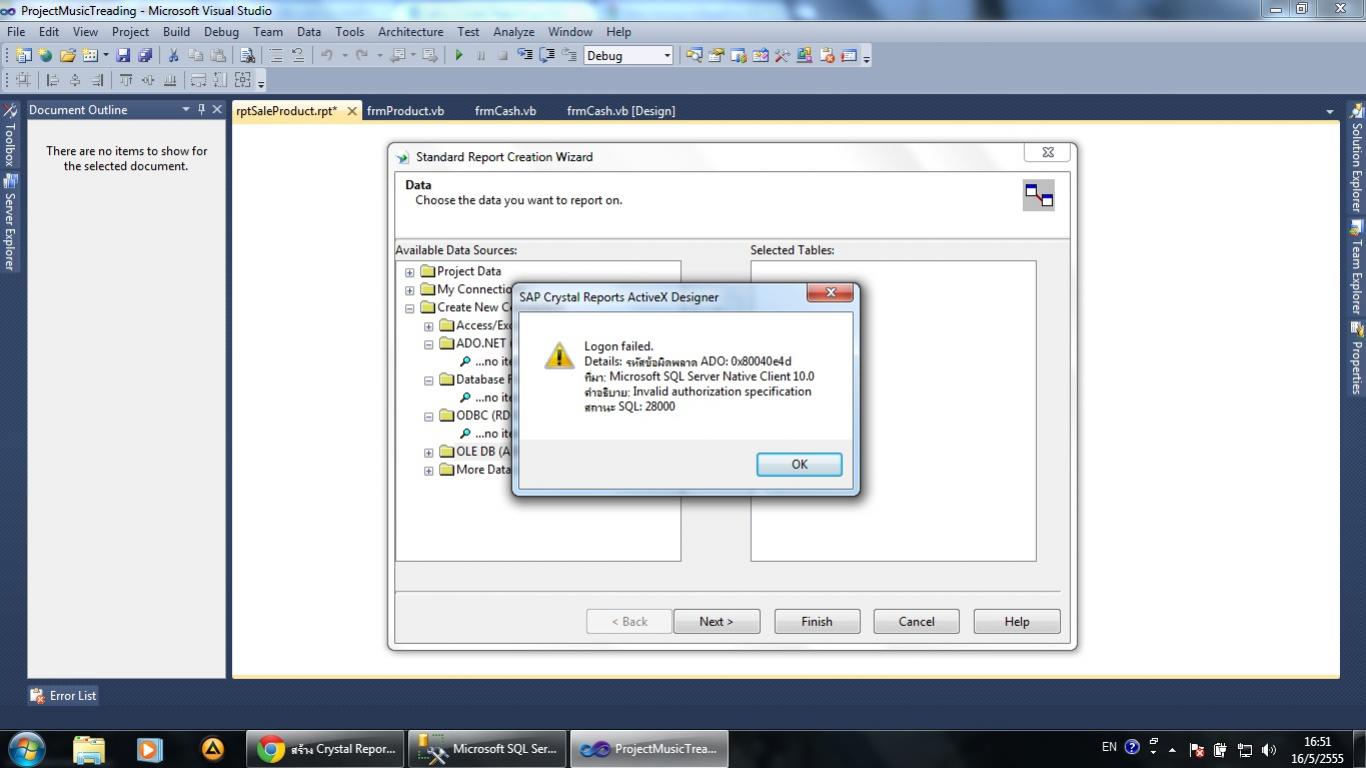
Task: Expand the My Connections node
Action: (410, 290)
